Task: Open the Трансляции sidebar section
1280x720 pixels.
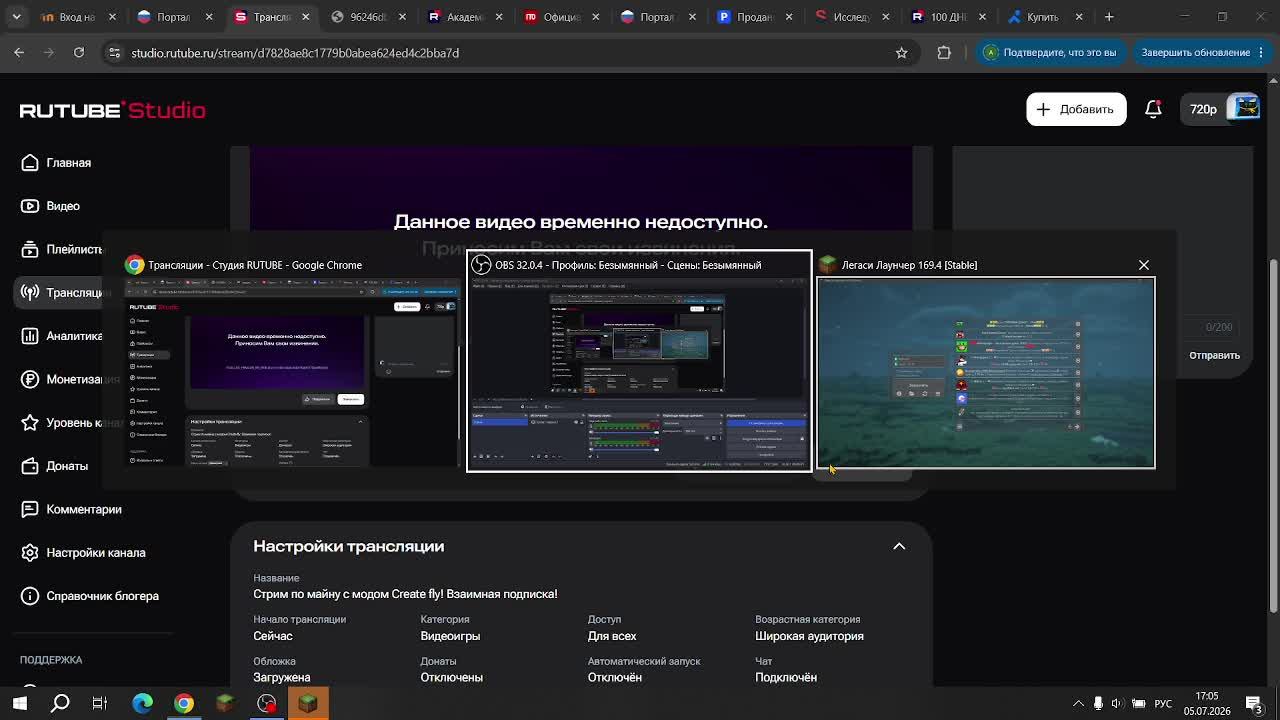Action: 62,292
